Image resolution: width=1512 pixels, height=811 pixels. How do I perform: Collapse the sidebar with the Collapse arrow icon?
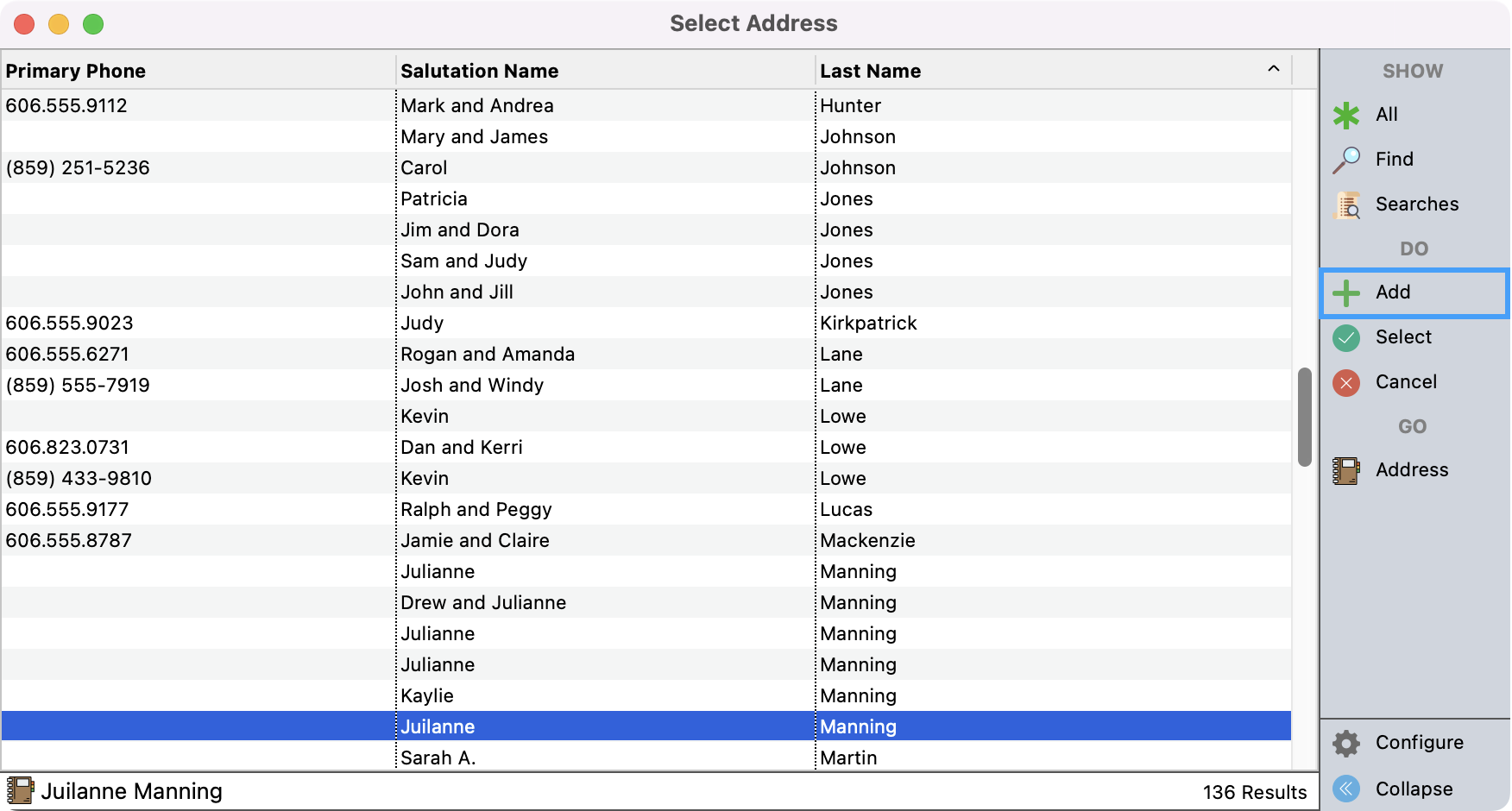[x=1346, y=789]
